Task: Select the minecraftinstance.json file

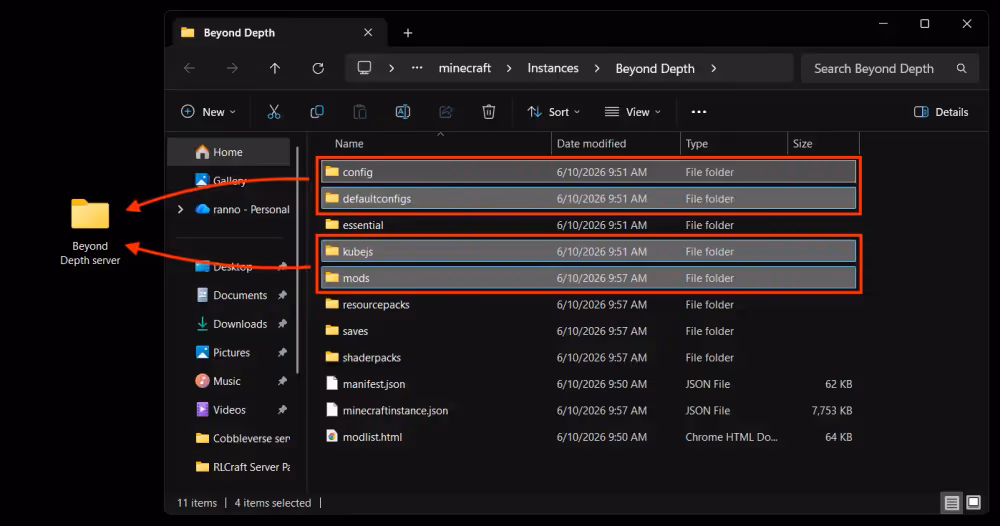Action: 588,411
